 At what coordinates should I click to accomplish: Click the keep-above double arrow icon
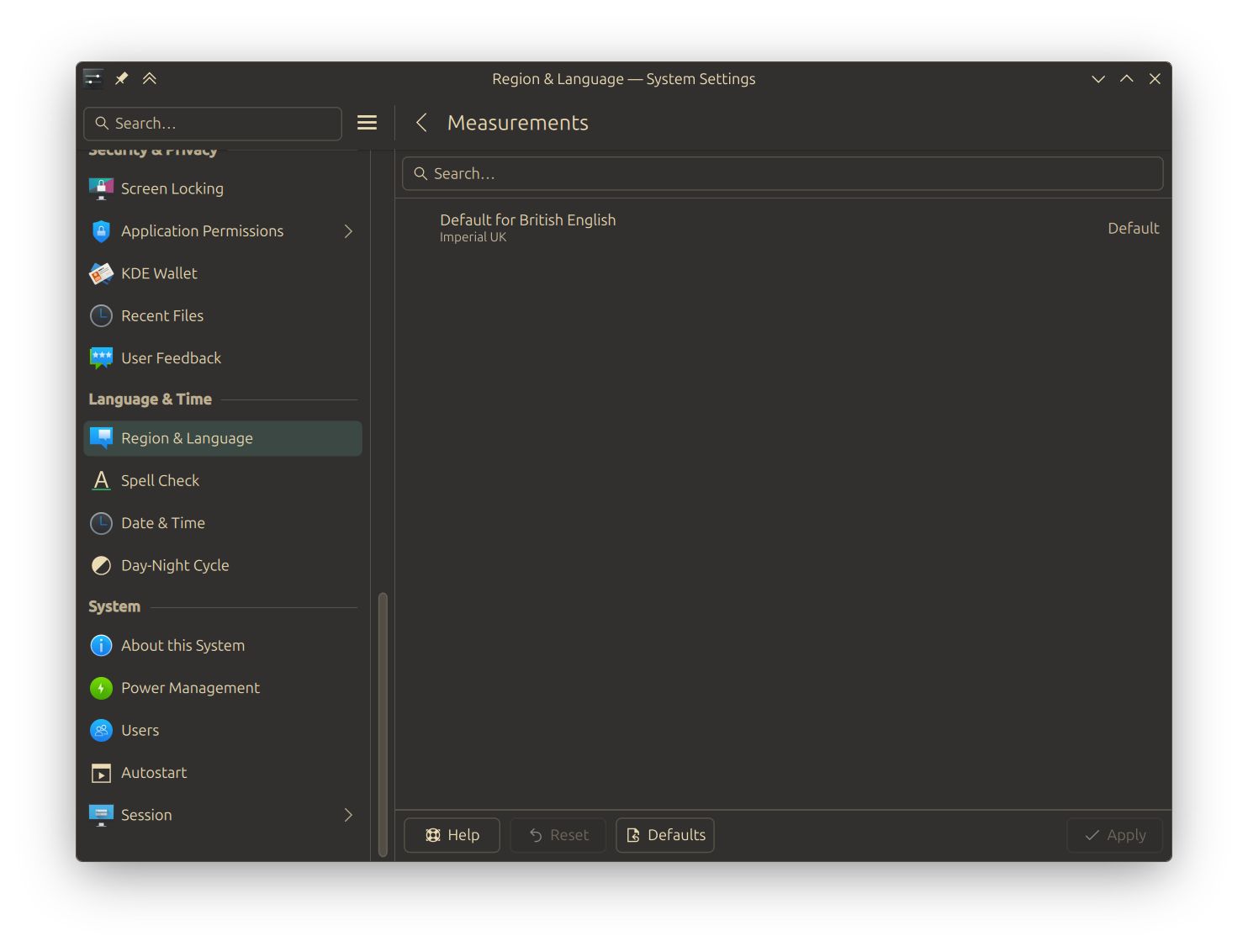pos(150,78)
